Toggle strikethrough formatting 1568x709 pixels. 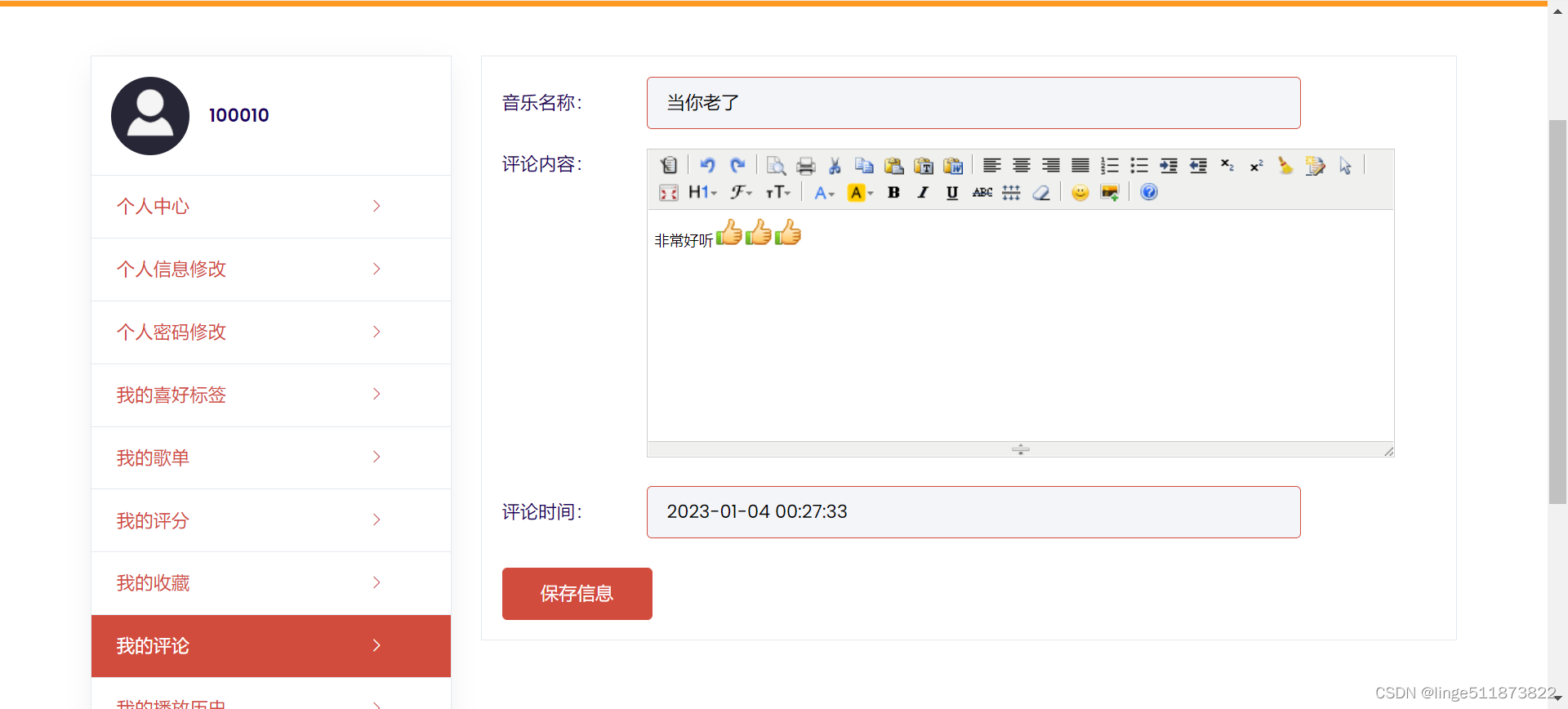coord(982,193)
